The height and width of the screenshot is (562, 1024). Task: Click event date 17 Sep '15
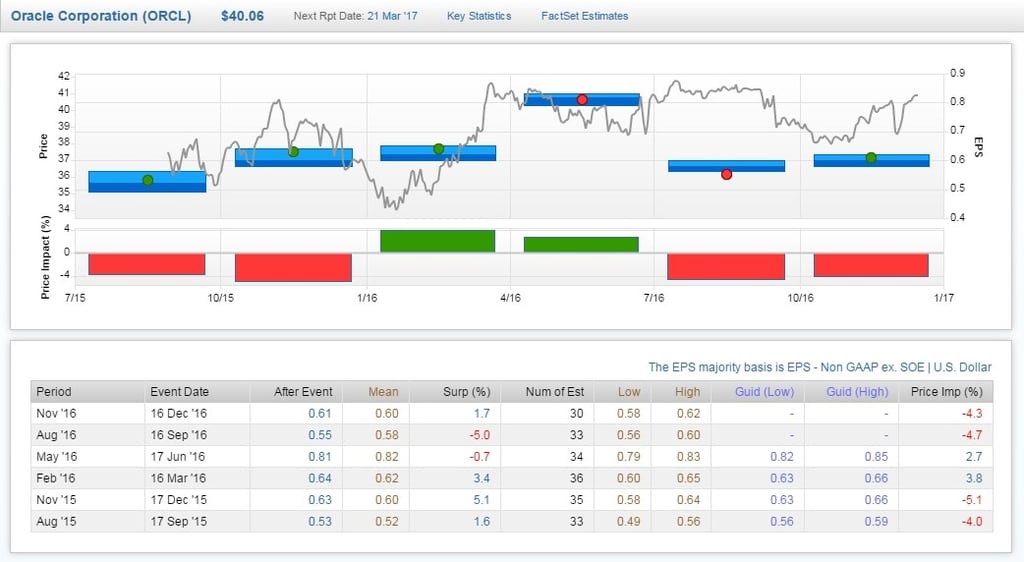point(178,521)
